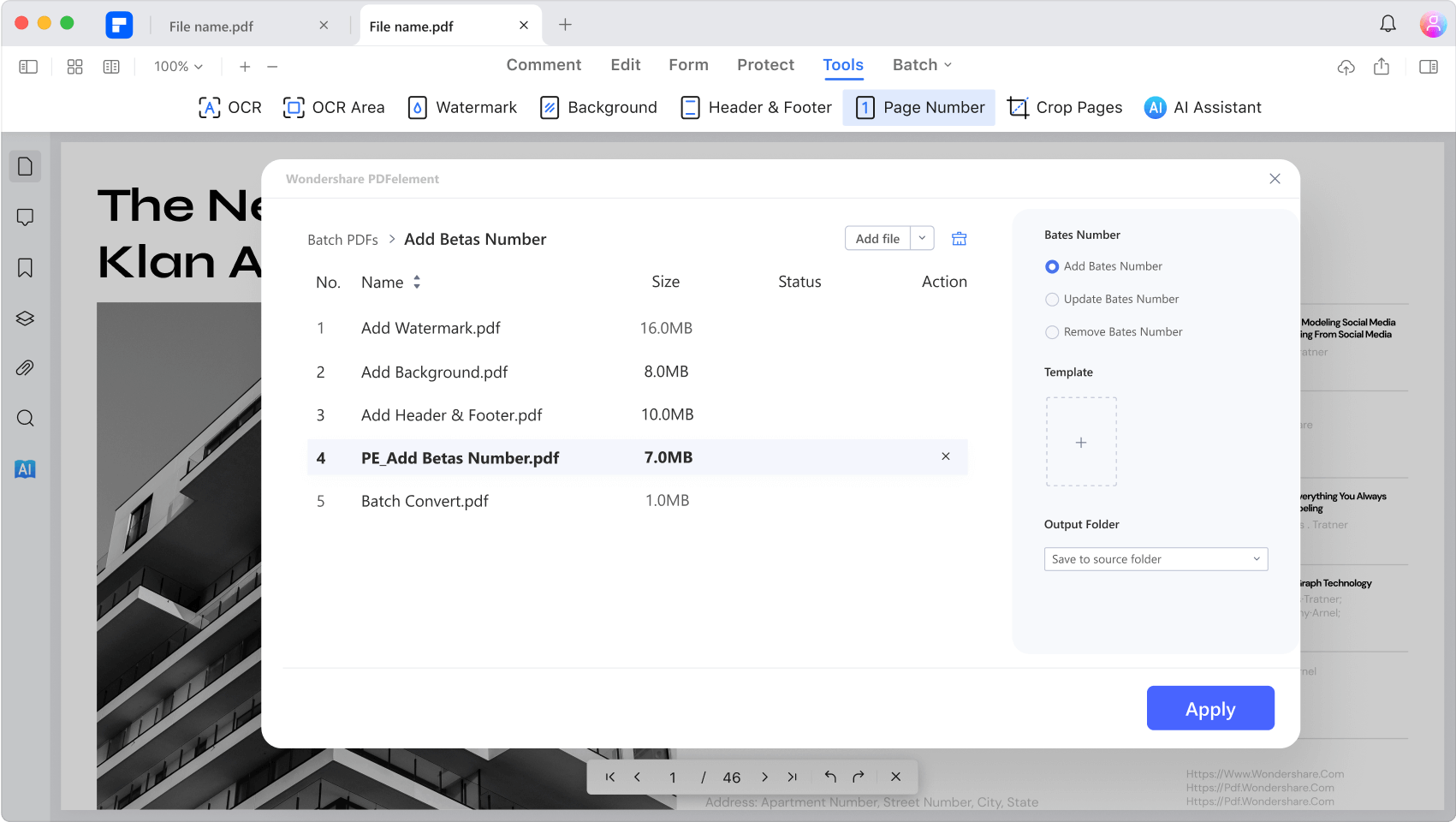Switch to two-page reading view
Viewport: 1456px width, 822px height.
coord(111,67)
